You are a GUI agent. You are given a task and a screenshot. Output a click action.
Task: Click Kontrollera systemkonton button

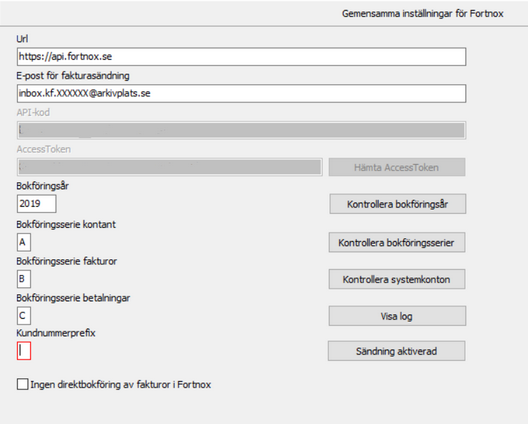397,279
